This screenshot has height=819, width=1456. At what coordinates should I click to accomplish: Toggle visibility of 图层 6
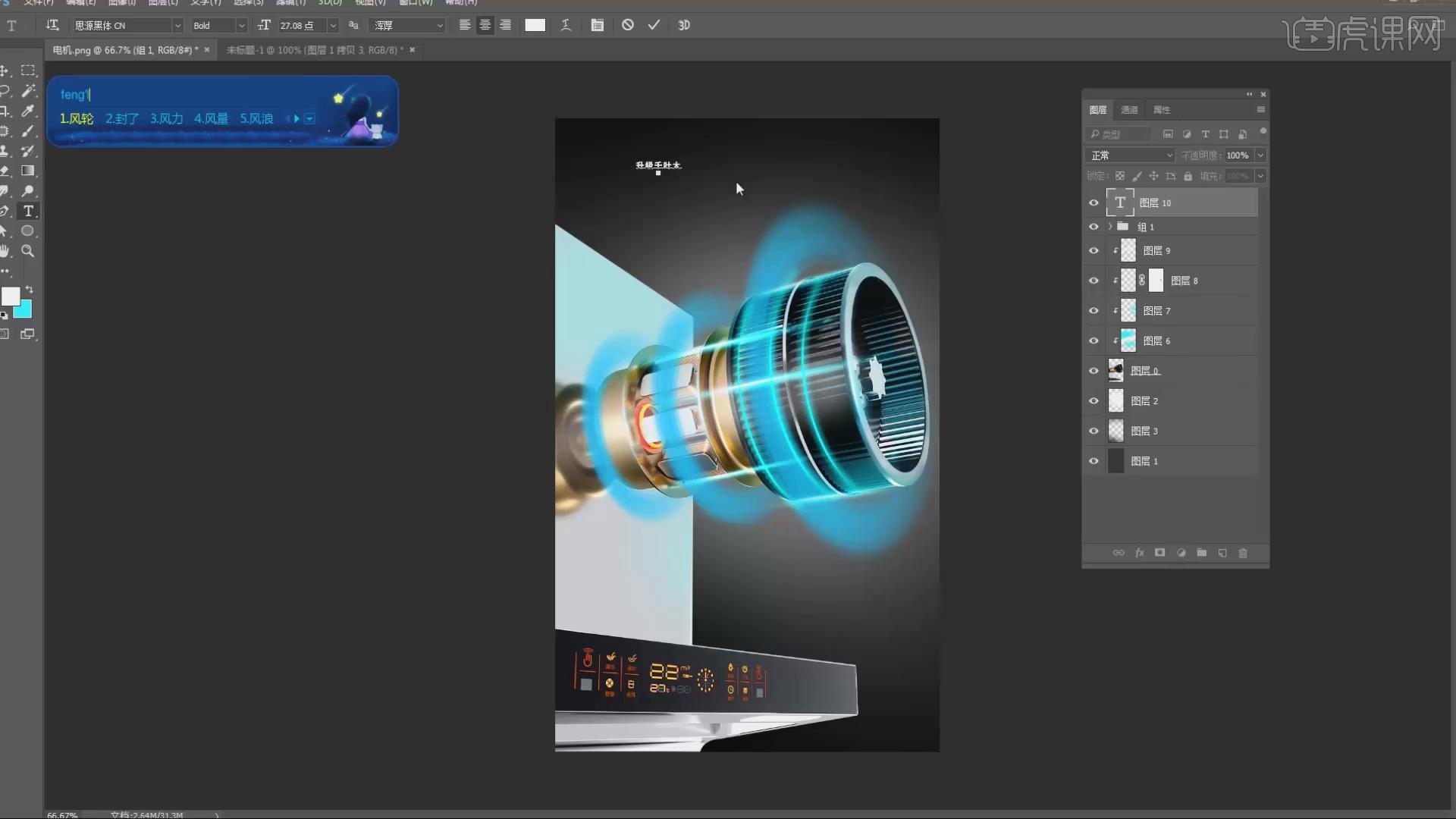coord(1094,340)
